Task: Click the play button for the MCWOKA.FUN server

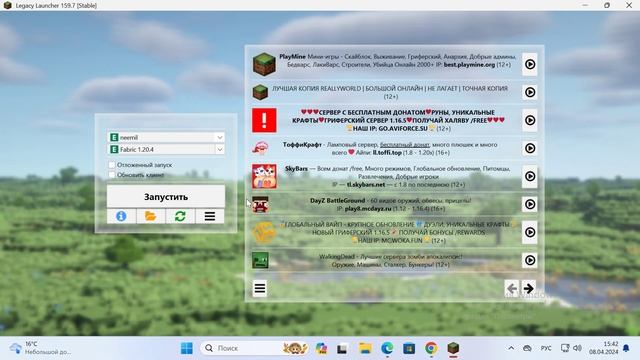Action: (x=529, y=232)
